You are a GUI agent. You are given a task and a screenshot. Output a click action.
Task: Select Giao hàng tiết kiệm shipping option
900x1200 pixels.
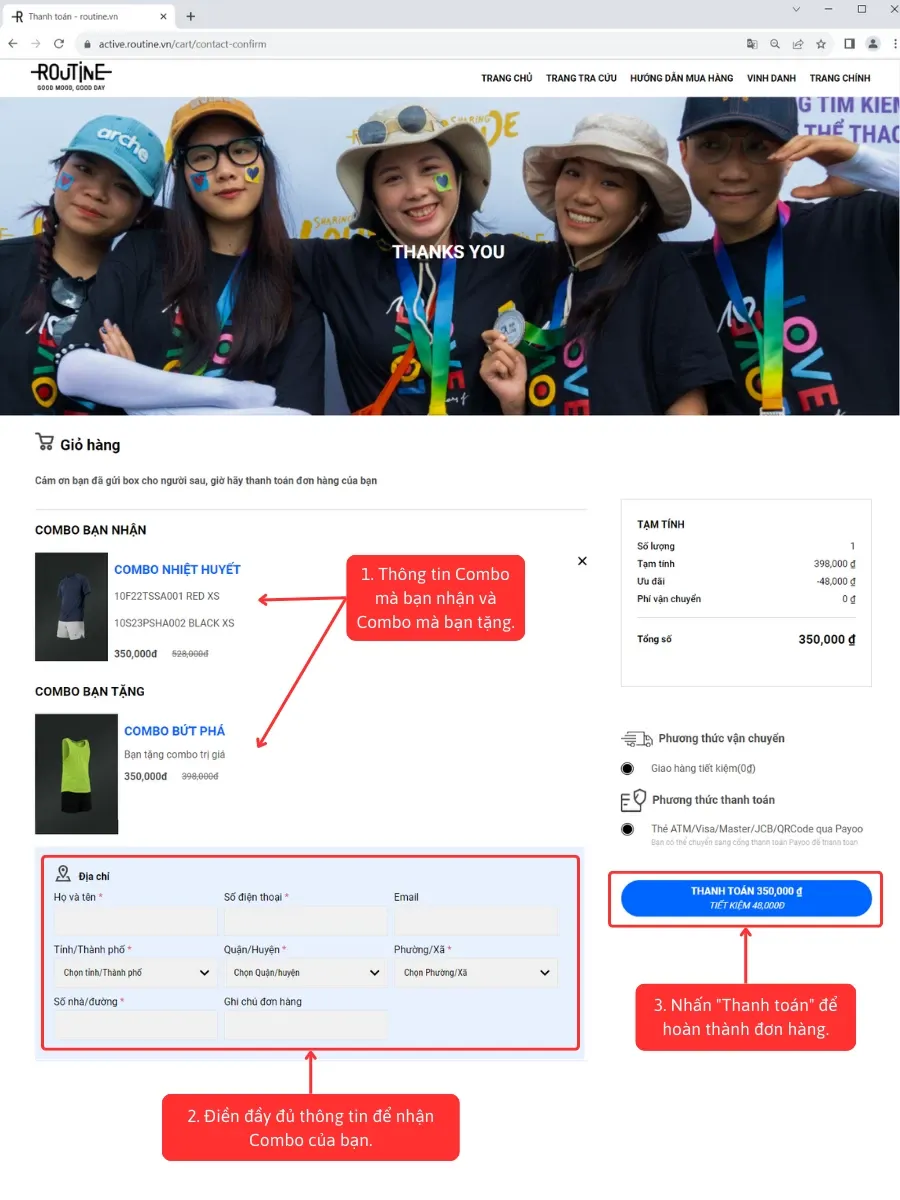coord(627,768)
